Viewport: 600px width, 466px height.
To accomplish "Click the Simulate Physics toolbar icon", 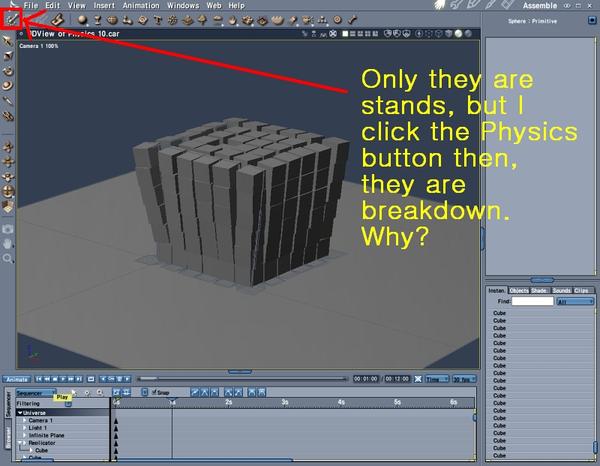I will tap(11, 19).
